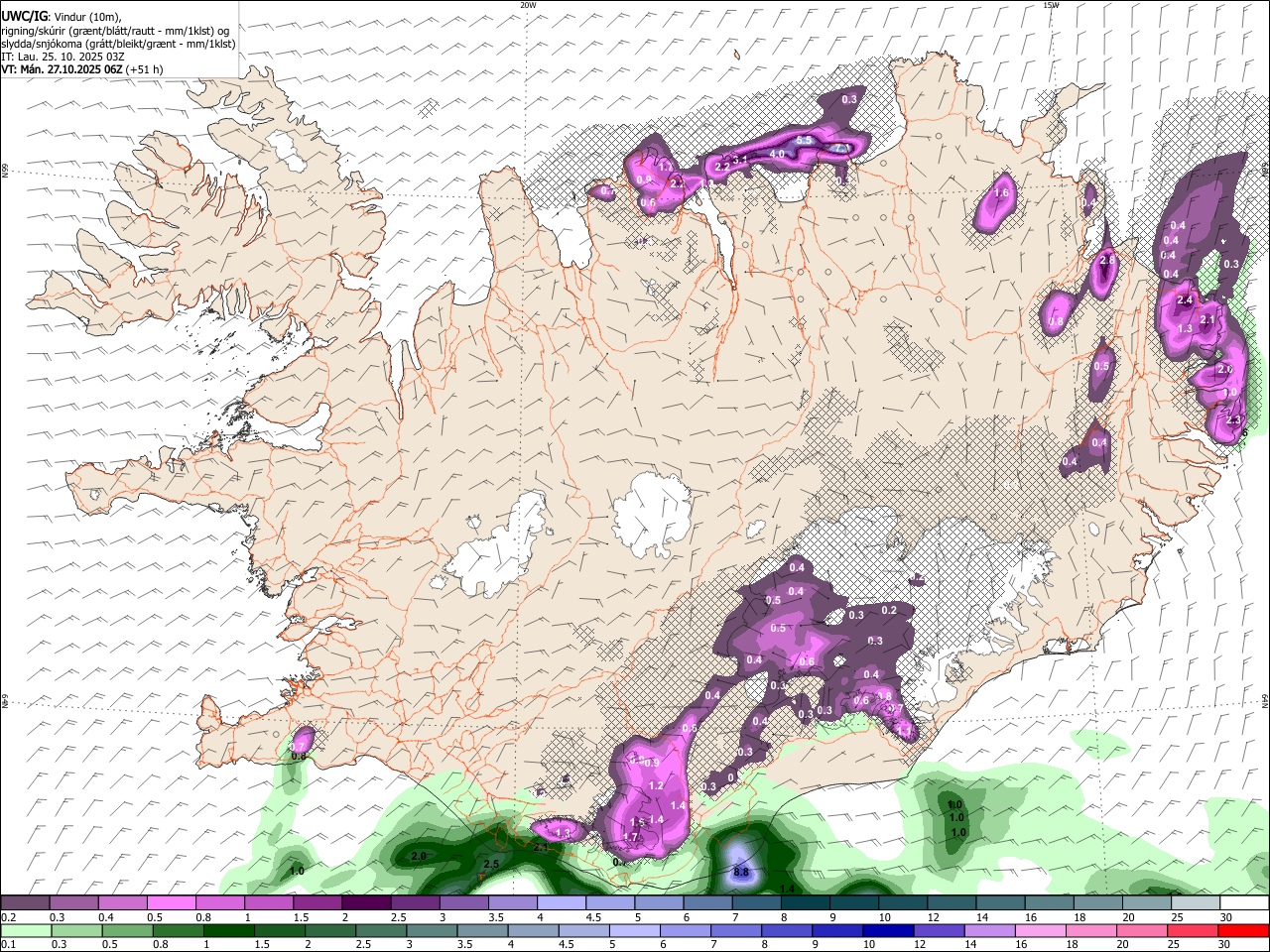Click the '8.8' precipitation value off south coast
The height and width of the screenshot is (952, 1270).
pos(741,873)
